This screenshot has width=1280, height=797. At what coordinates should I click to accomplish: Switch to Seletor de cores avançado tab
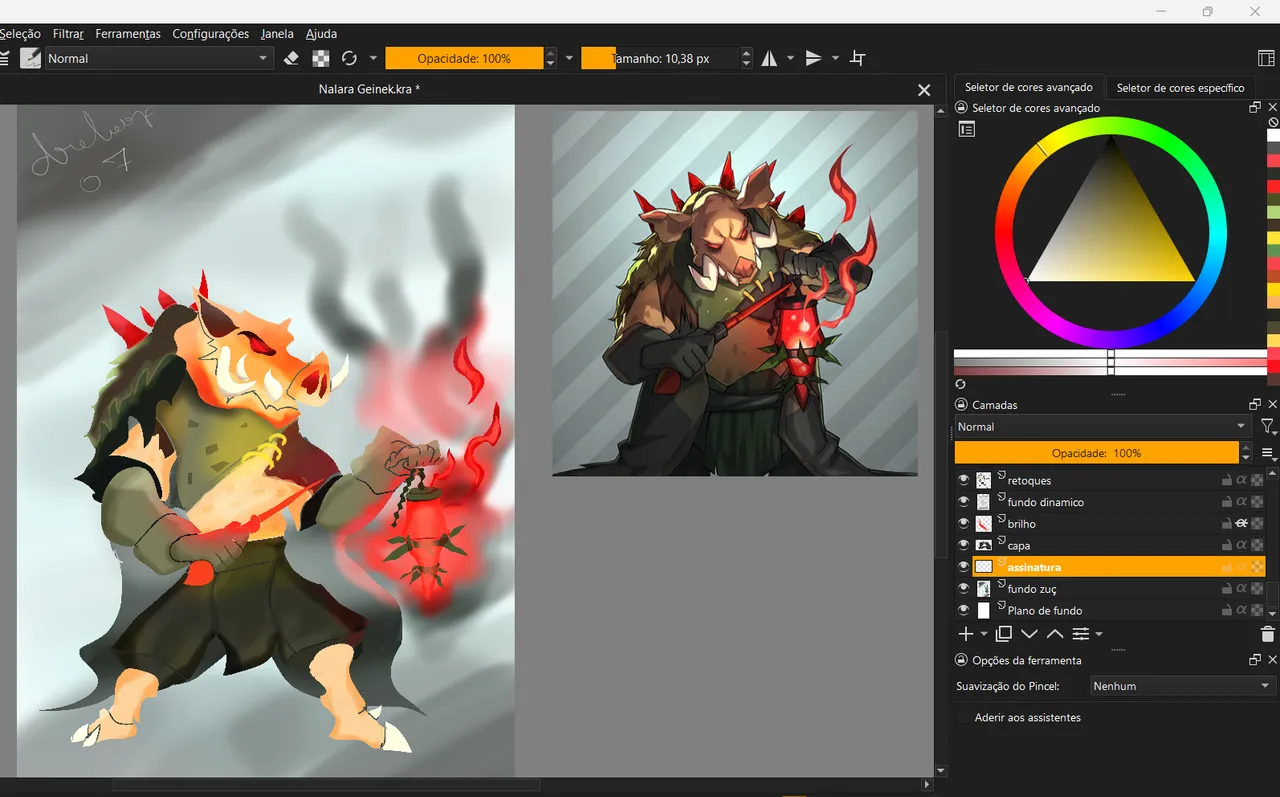pos(1029,88)
